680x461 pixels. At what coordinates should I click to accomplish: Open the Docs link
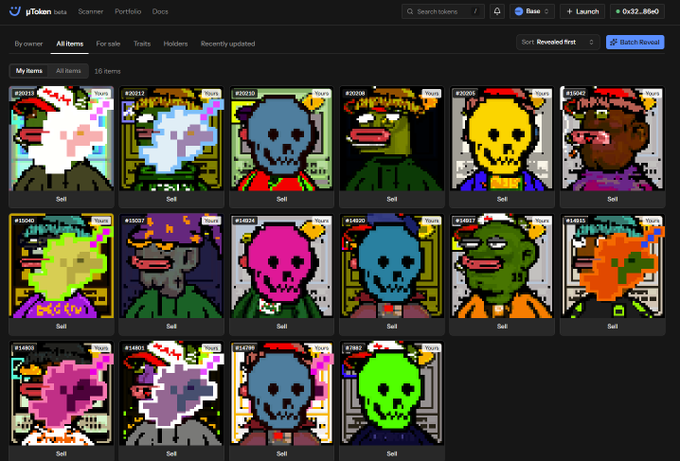[160, 11]
